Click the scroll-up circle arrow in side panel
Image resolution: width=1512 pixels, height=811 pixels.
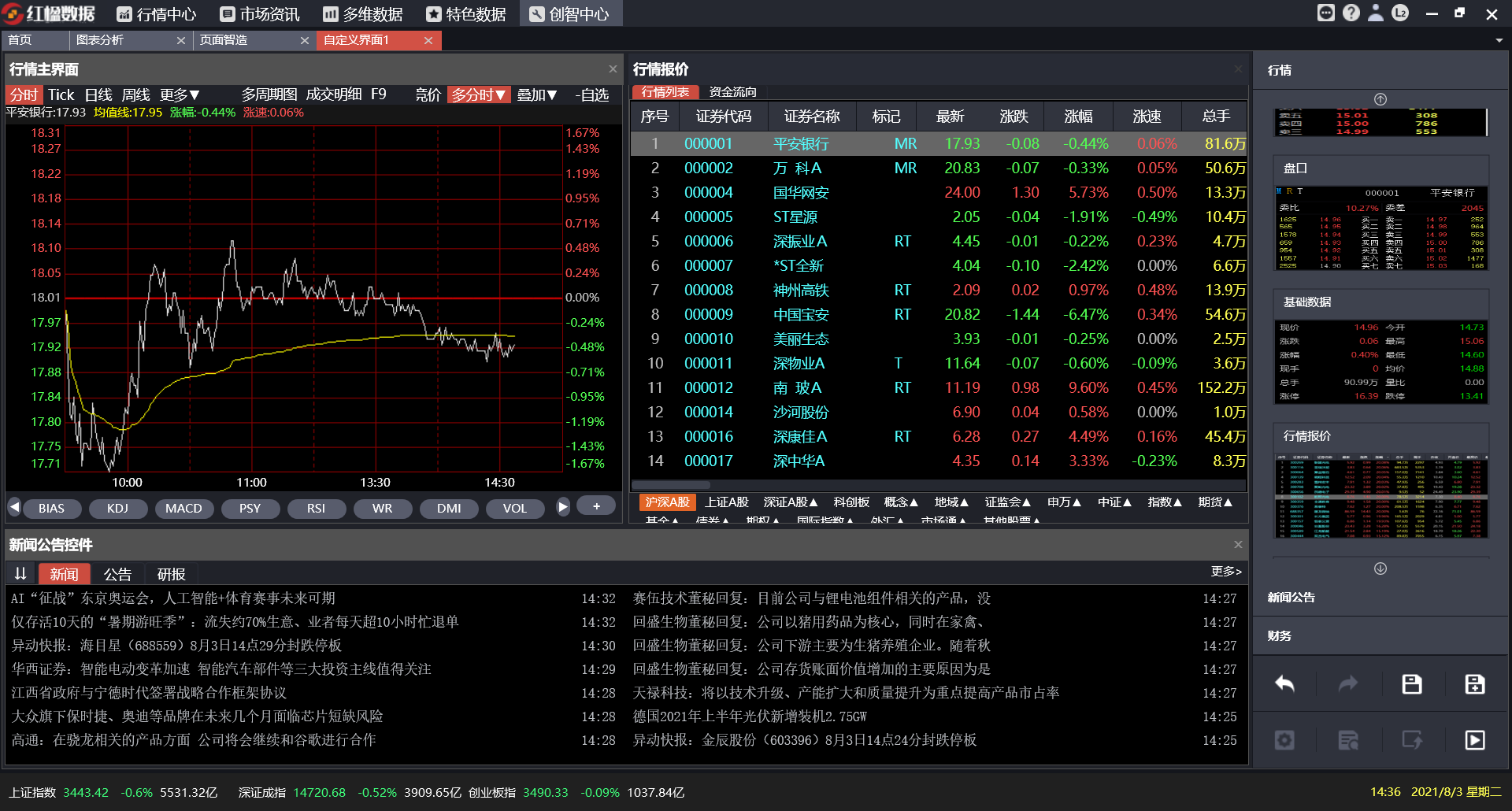tap(1380, 99)
